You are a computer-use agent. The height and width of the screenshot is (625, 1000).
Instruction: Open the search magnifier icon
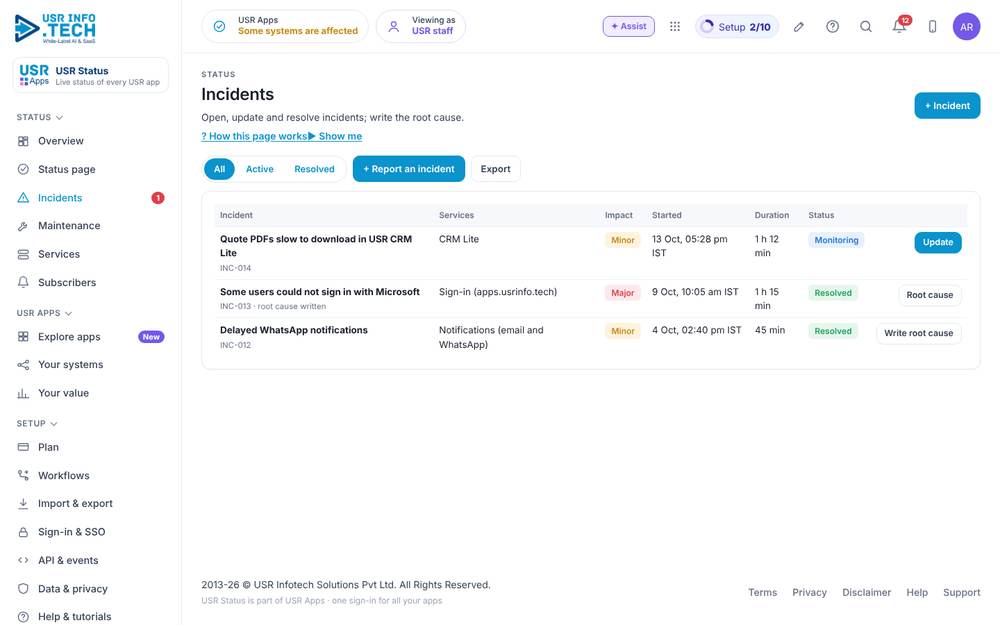coord(865,26)
